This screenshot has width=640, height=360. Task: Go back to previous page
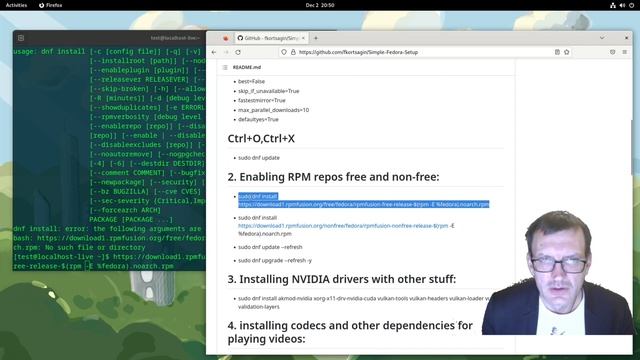(214, 52)
